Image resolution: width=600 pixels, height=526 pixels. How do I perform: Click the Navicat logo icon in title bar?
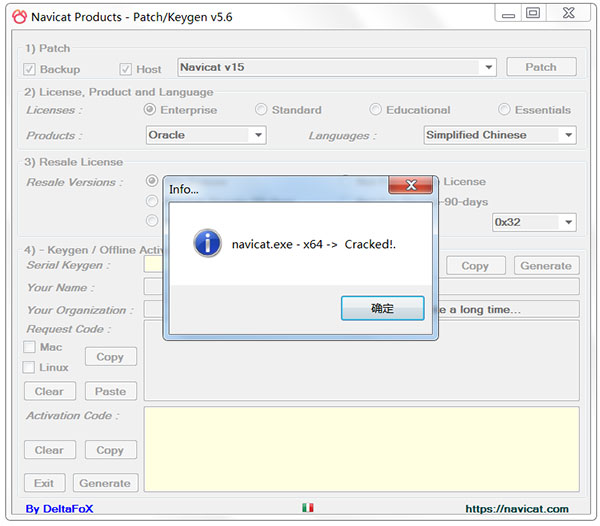pyautogui.click(x=19, y=17)
